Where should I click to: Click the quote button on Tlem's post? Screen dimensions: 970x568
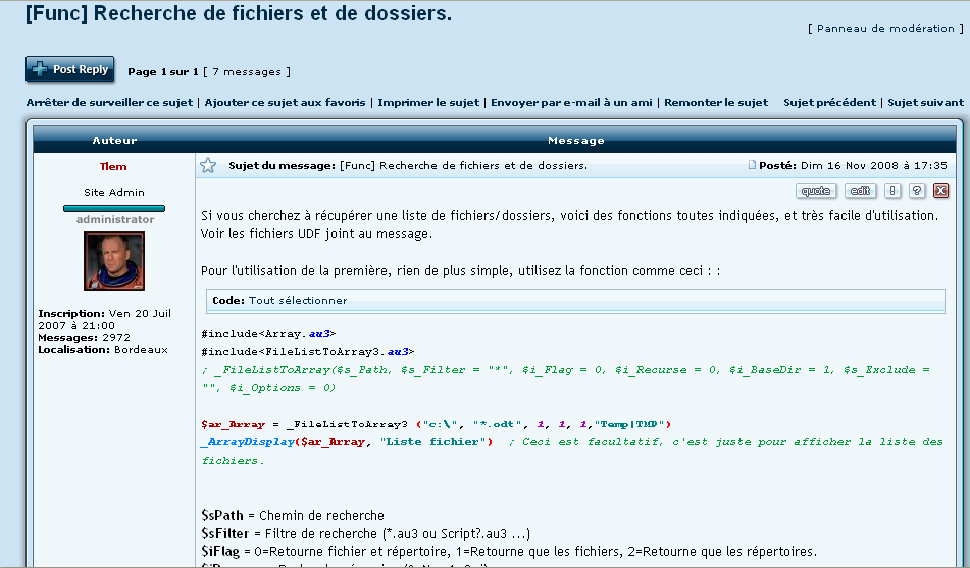point(816,191)
